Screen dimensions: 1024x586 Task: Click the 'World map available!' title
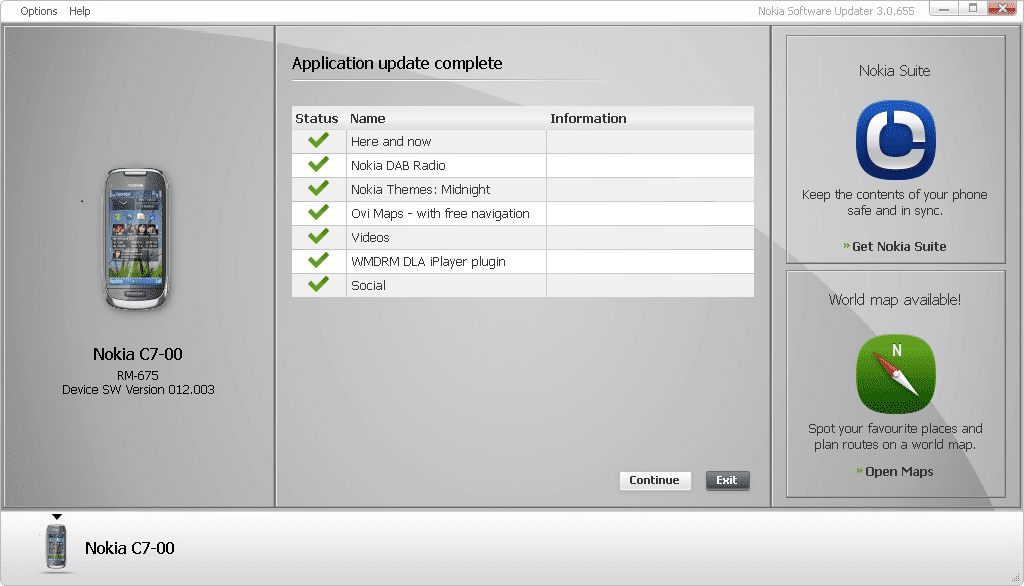895,300
